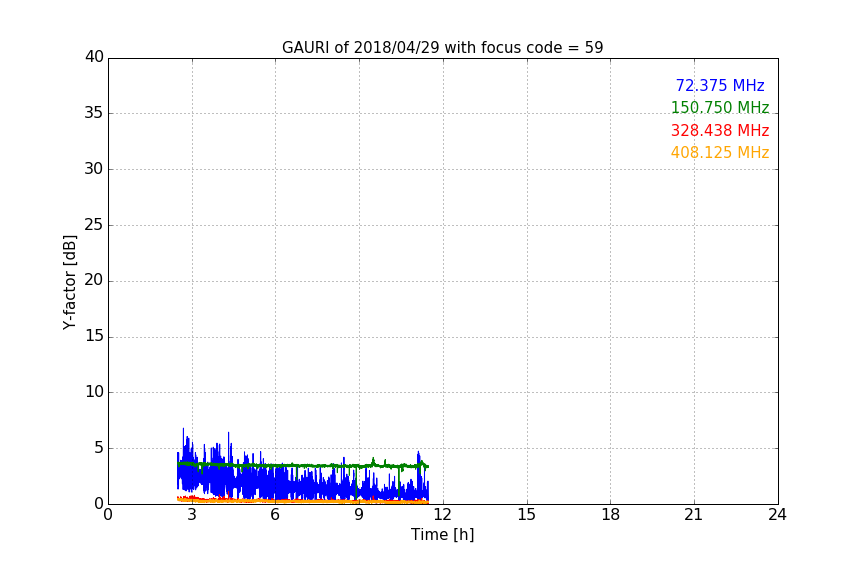
Task: Click the plot title 'GAURI of 2018/04/29 with focus code = 59'
Action: (442, 47)
